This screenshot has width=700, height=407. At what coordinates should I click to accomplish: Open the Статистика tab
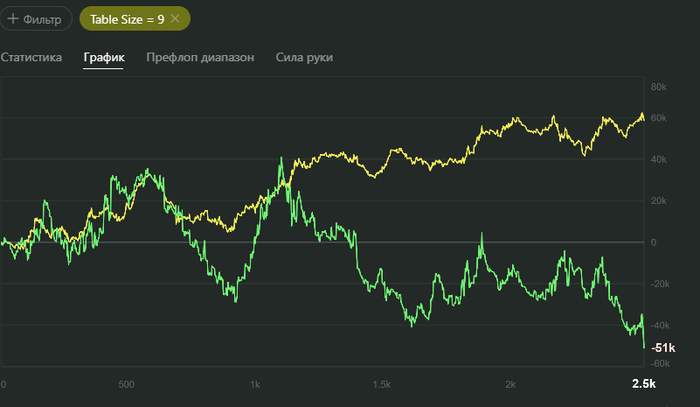(31, 57)
